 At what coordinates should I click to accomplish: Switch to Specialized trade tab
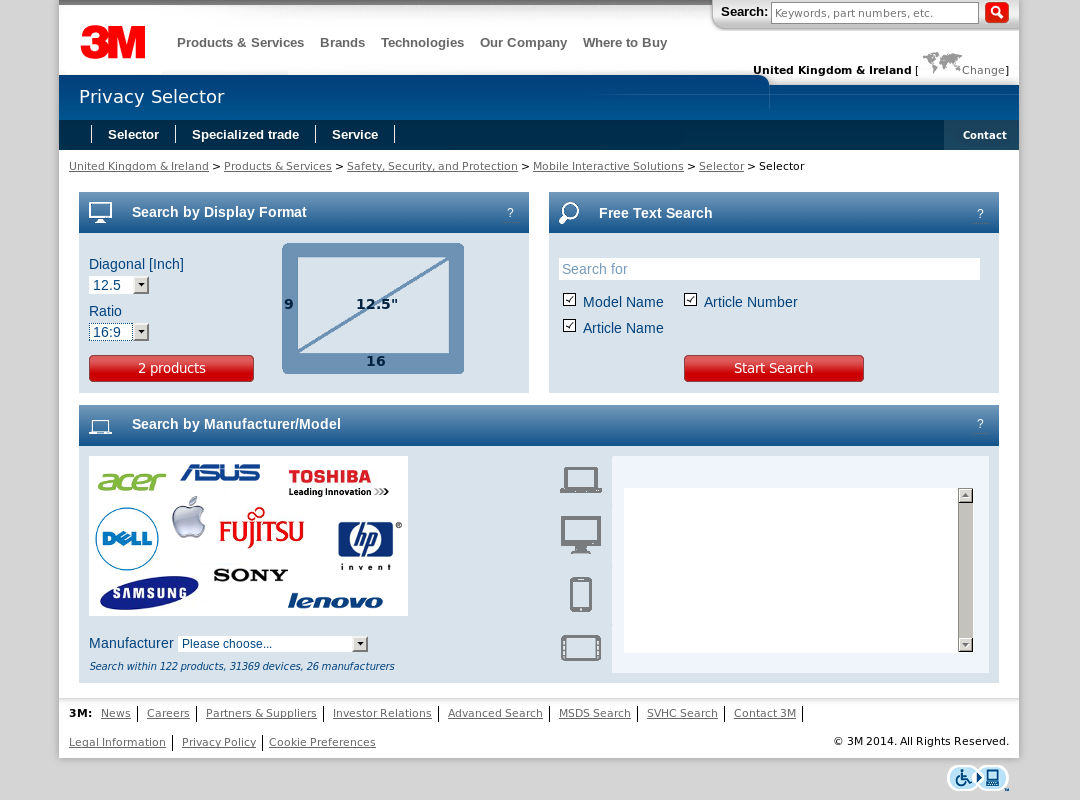245,134
